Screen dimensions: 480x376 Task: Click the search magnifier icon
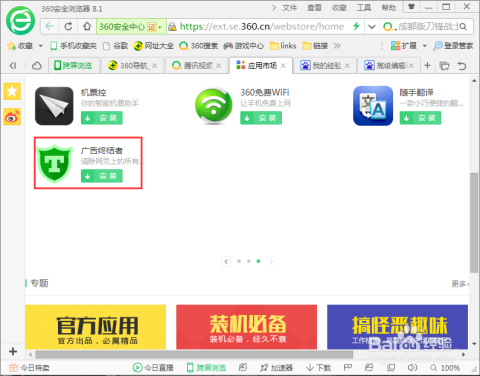[463, 27]
